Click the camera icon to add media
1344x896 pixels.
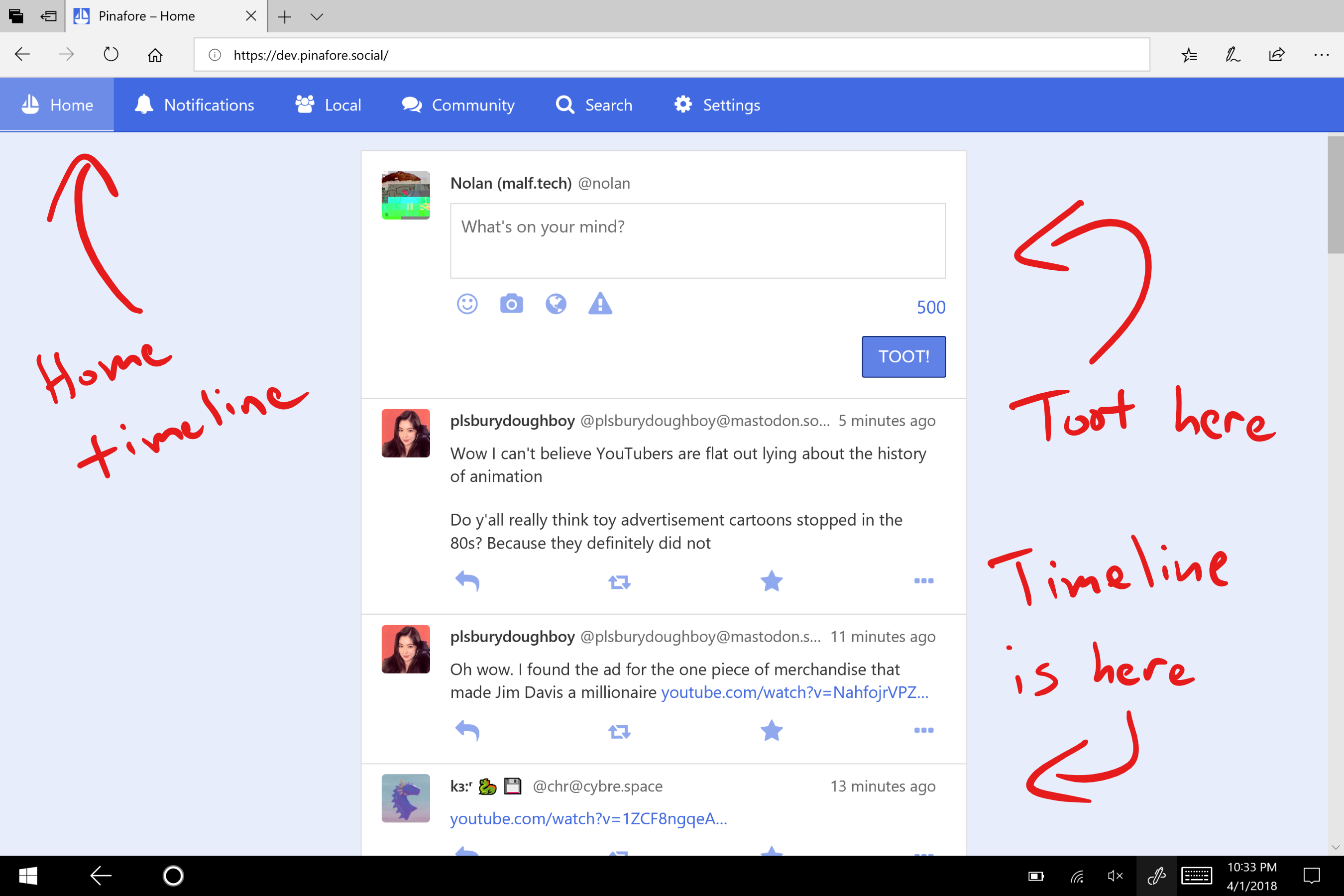pos(511,304)
